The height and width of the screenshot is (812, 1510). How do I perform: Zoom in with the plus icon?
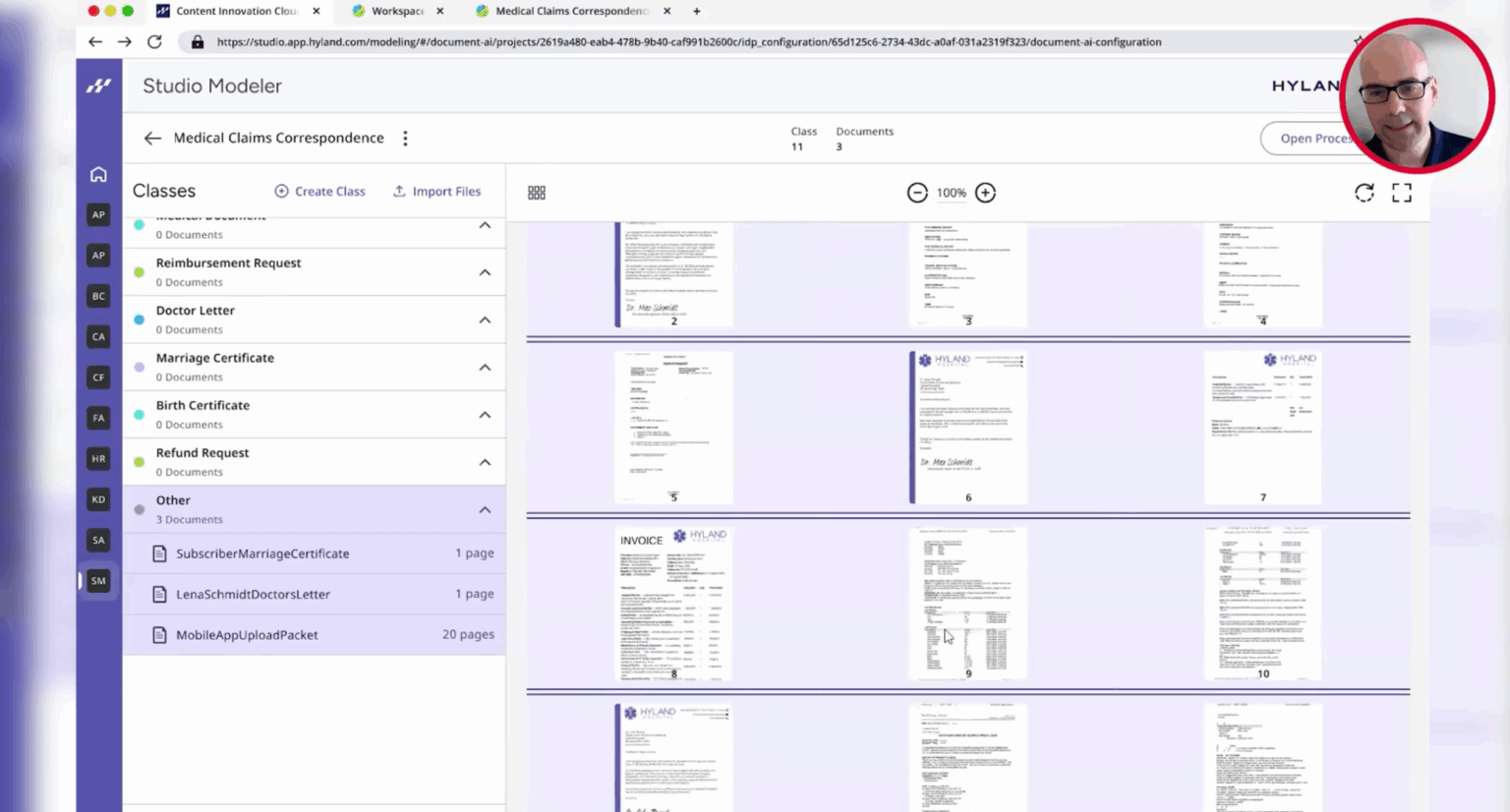coord(985,193)
